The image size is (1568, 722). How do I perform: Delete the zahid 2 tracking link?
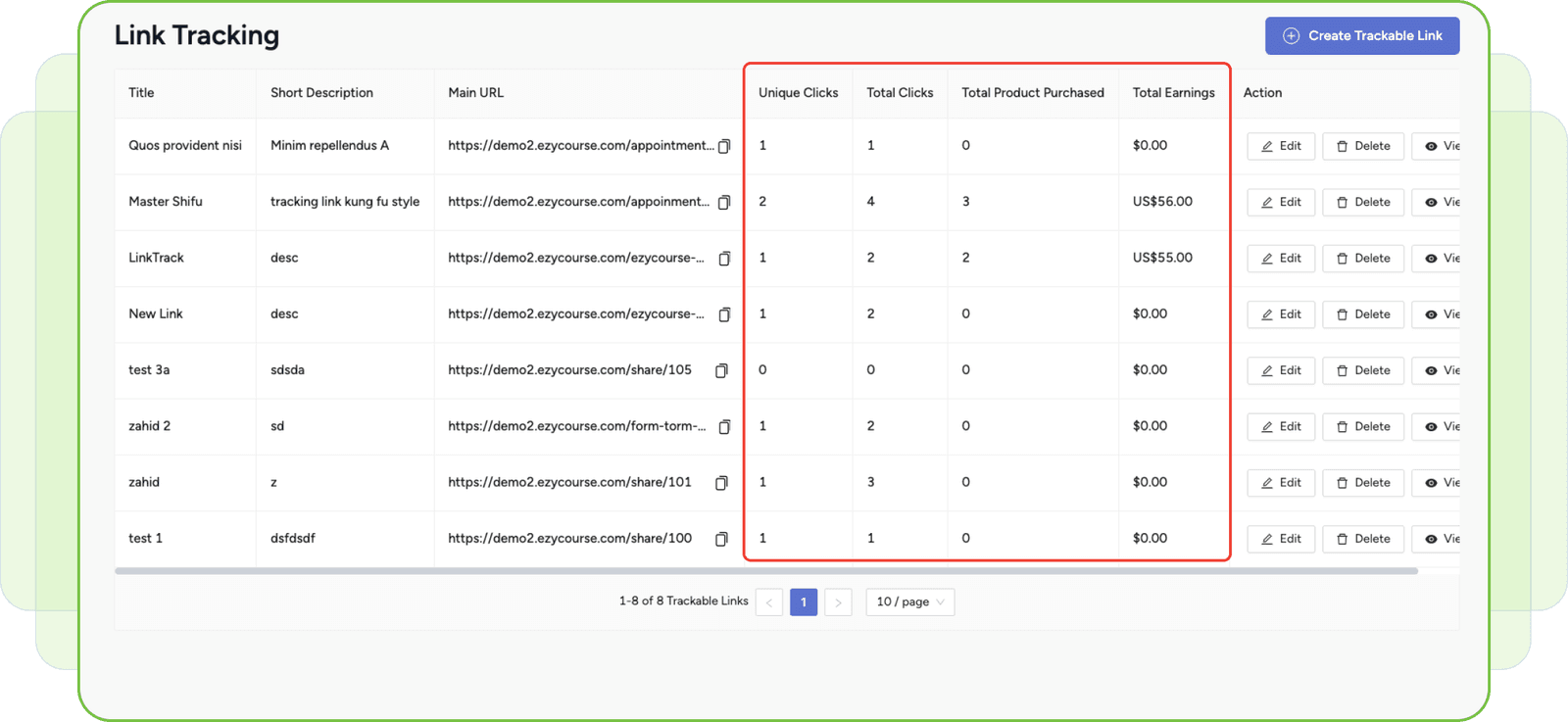tap(1363, 427)
